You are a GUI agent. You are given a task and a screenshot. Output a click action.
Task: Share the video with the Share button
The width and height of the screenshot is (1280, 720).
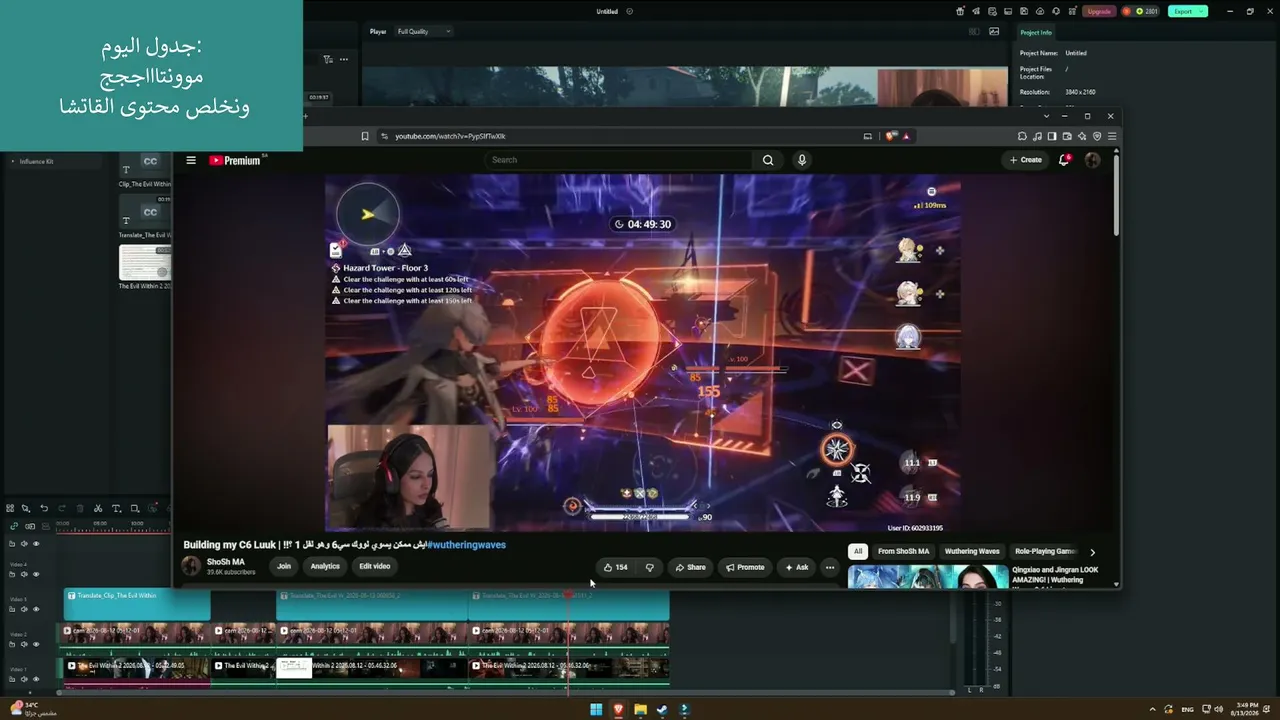pos(690,567)
